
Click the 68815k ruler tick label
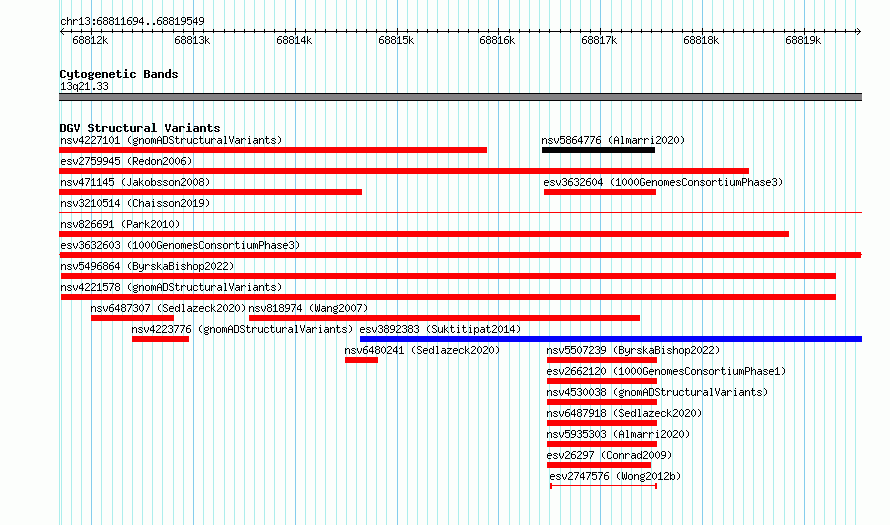point(396,41)
